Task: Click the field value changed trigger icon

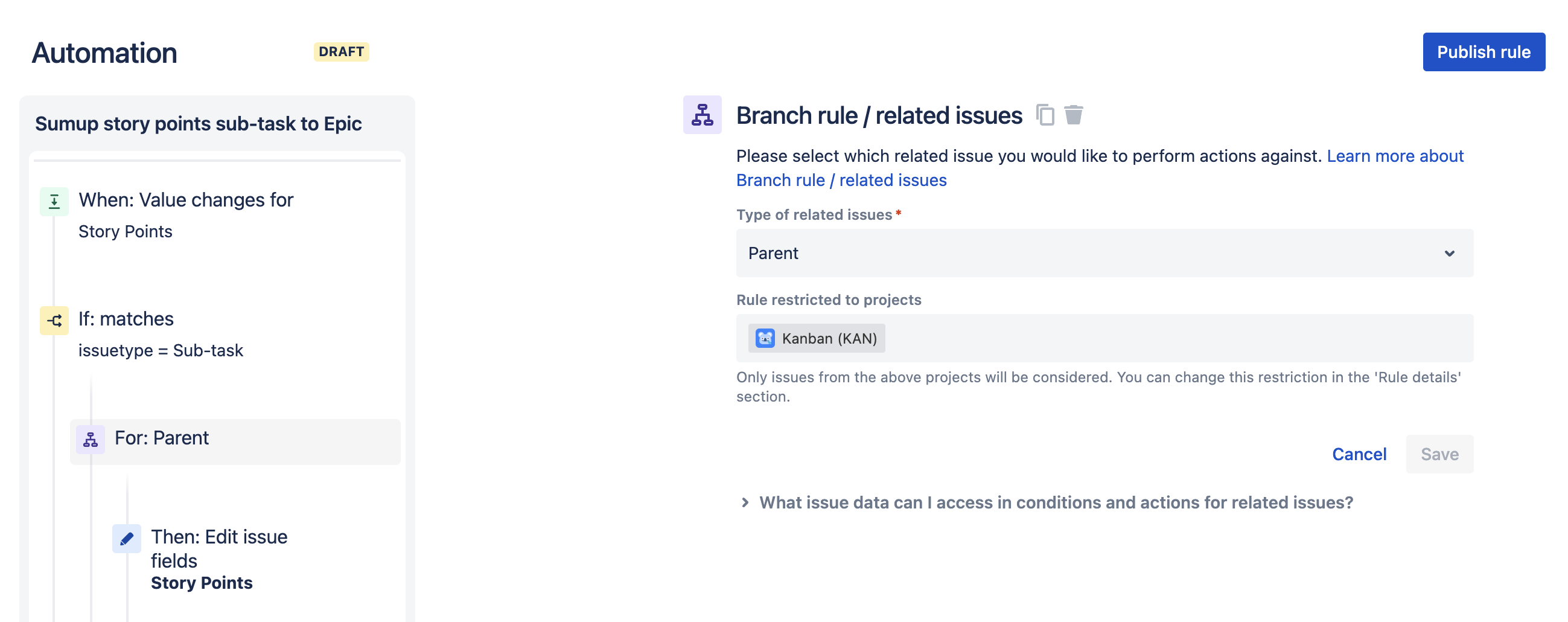Action: [54, 201]
